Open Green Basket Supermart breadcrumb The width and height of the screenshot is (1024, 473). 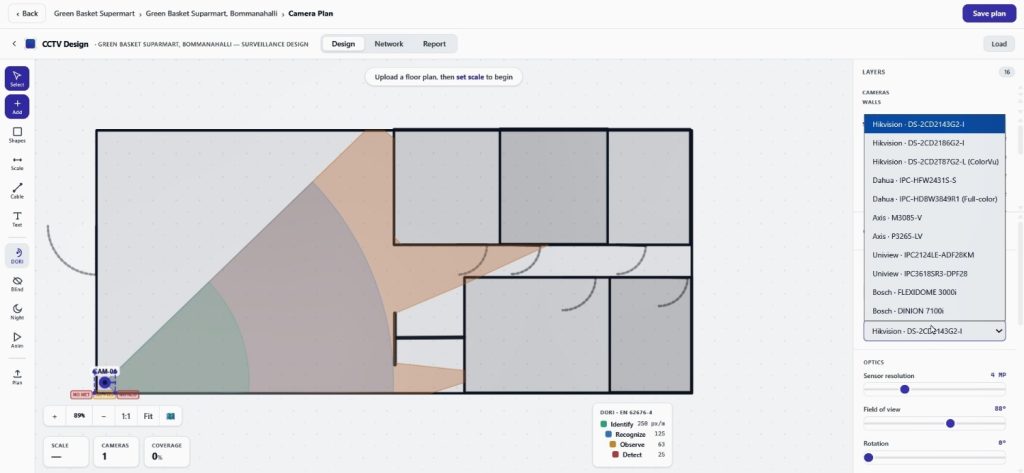94,13
